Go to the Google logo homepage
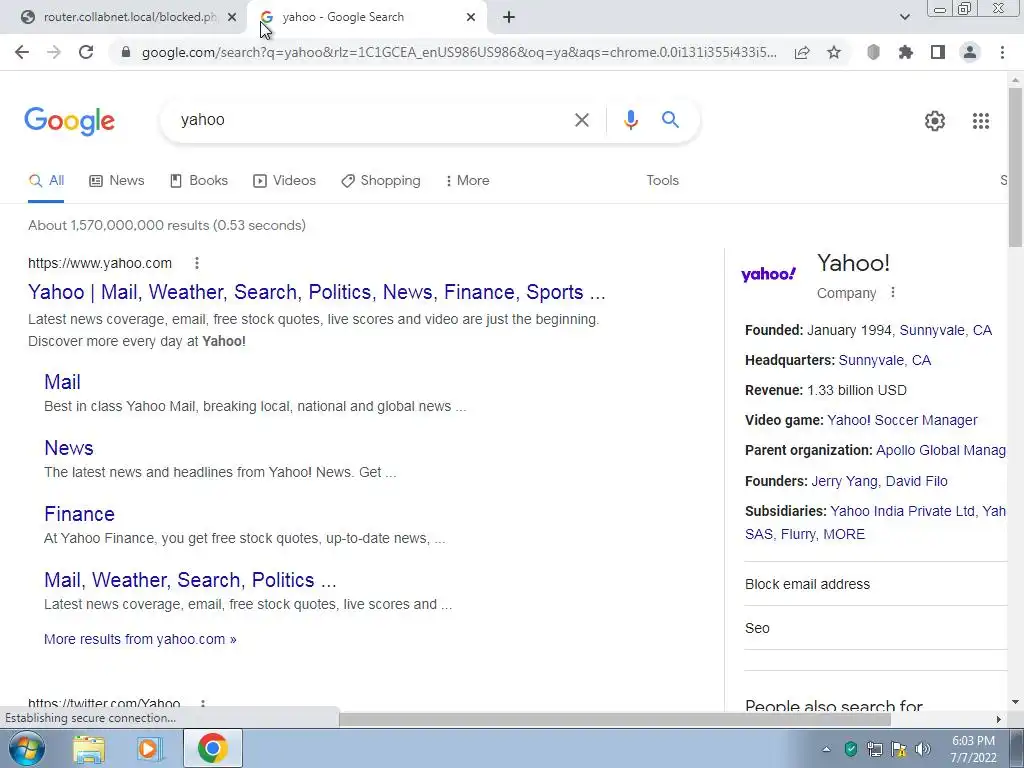 (69, 121)
